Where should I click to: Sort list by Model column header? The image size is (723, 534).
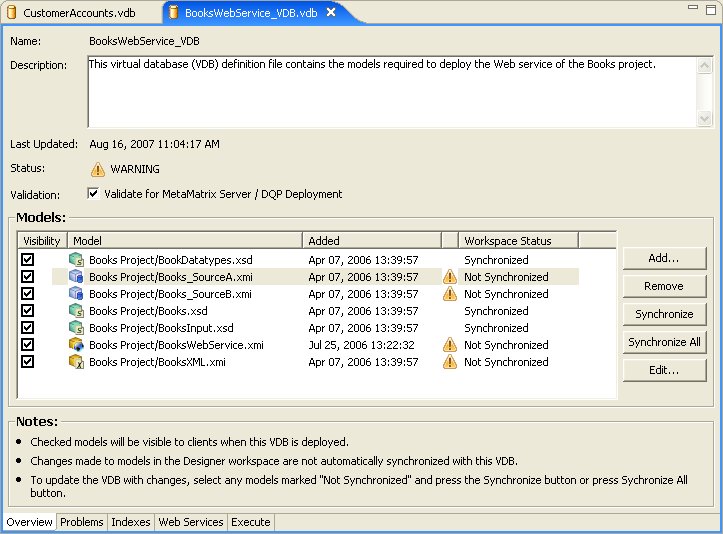tap(184, 241)
